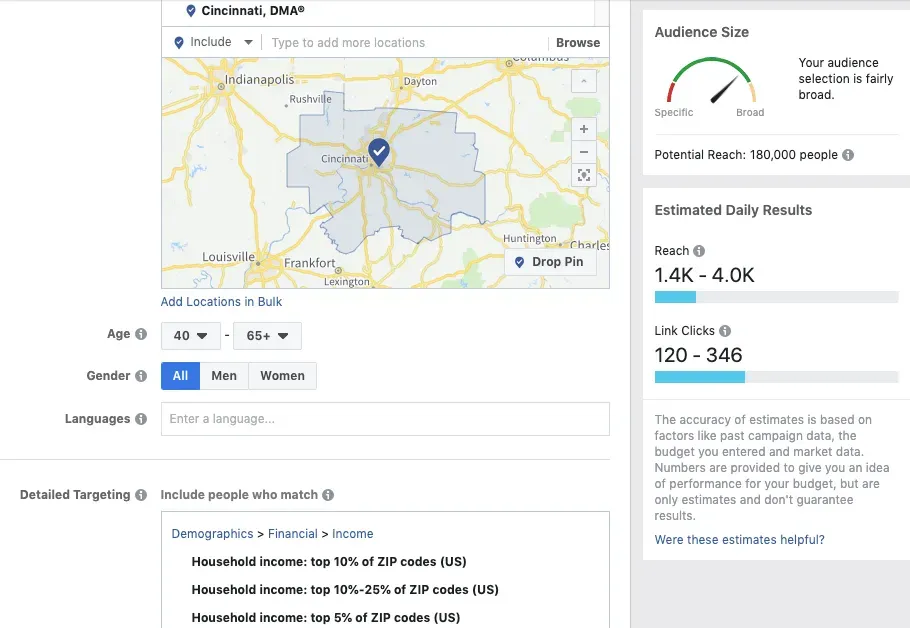Open the Link Clicks info tooltip

pos(725,330)
